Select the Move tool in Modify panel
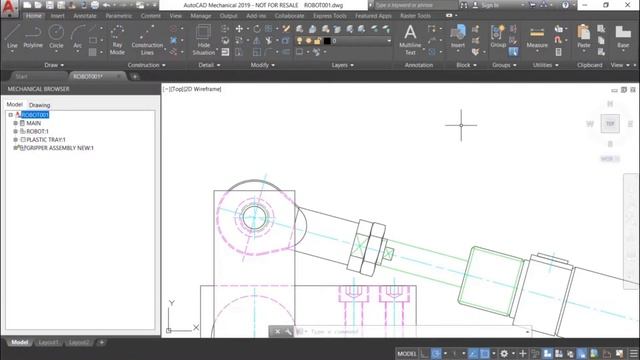Image resolution: width=640 pixels, height=360 pixels. click(x=239, y=29)
